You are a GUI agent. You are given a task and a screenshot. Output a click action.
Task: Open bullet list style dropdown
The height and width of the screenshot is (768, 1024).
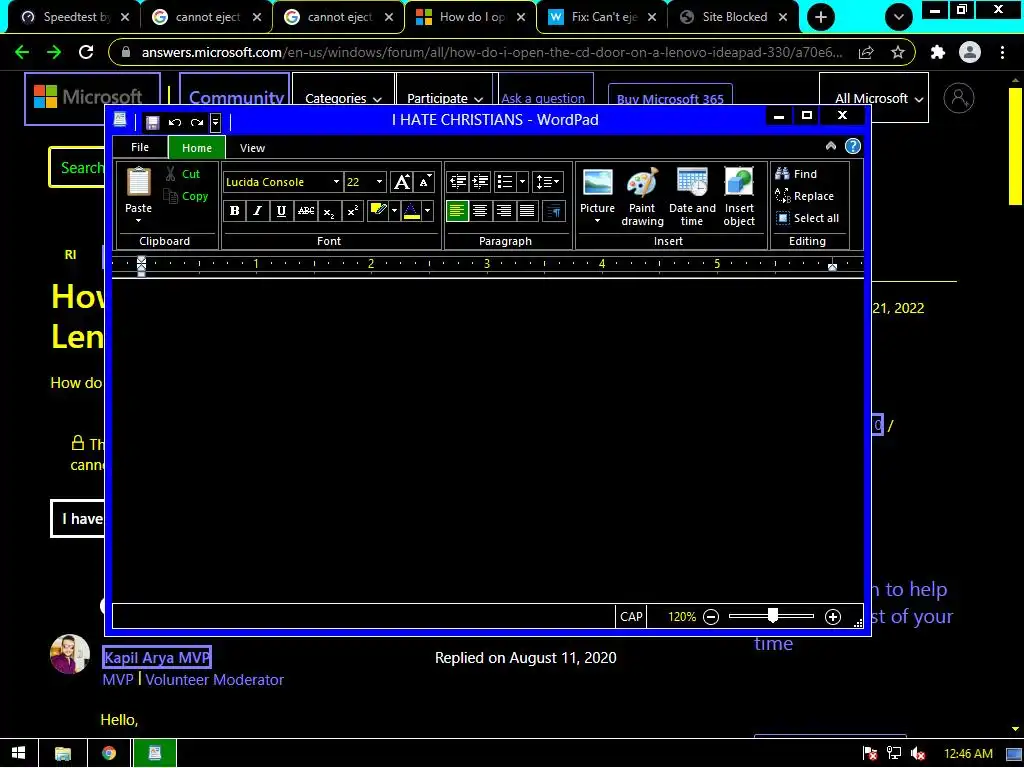point(522,182)
